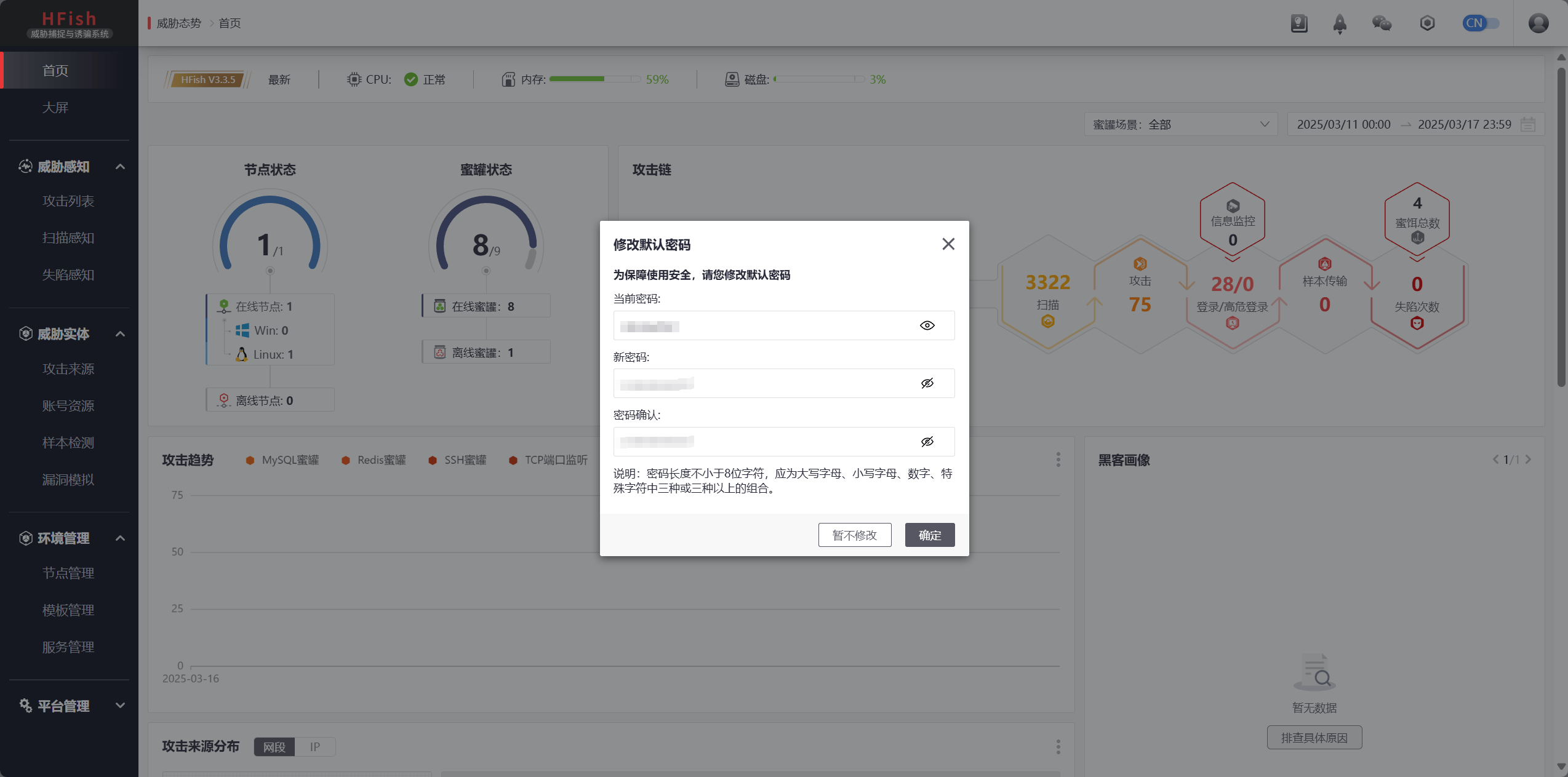This screenshot has height=777, width=1568.
Task: Open the document book icon in header
Action: click(1299, 23)
